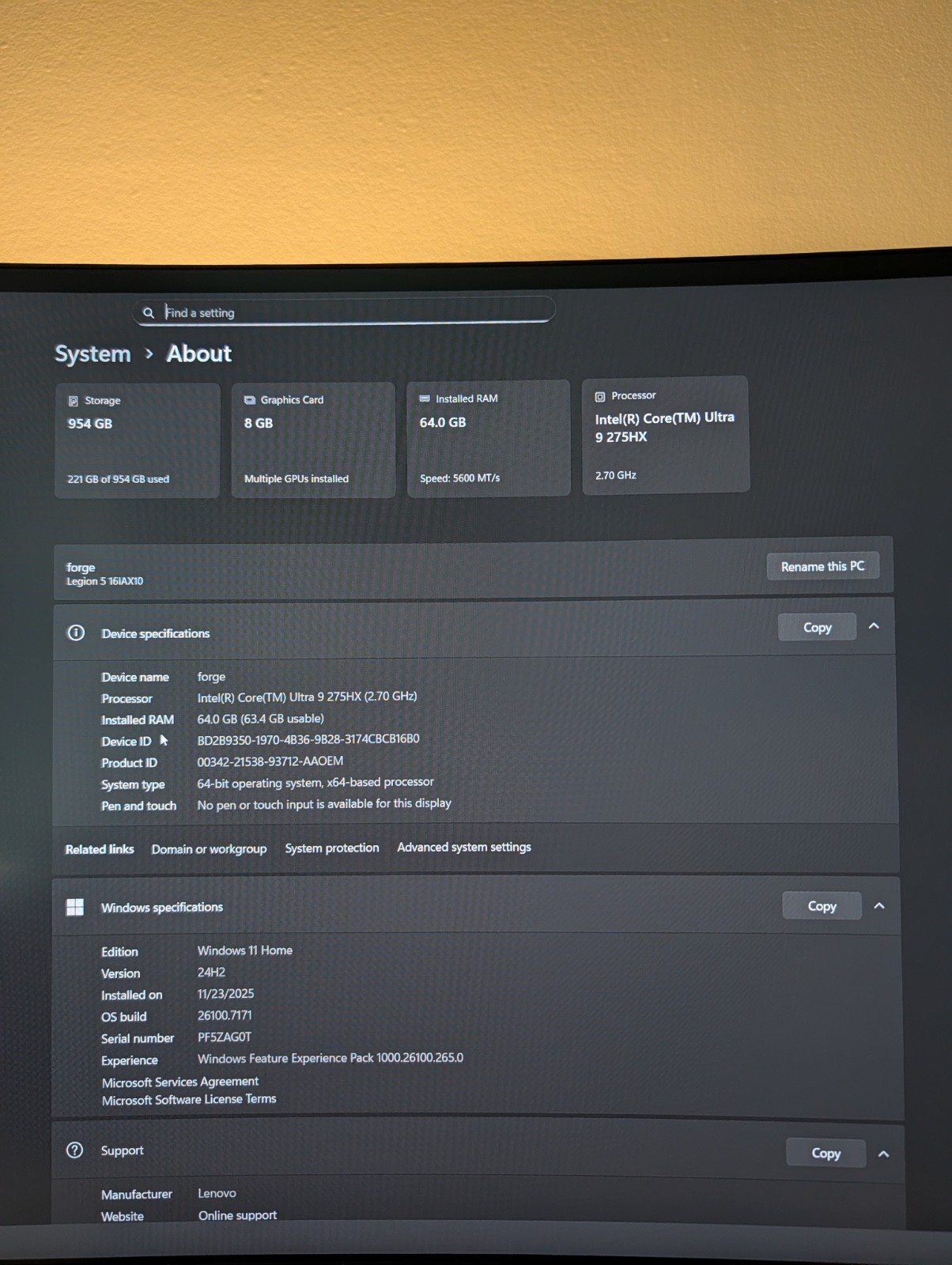The width and height of the screenshot is (952, 1265).
Task: Select the serial number PF5ZAG0T
Action: click(225, 1037)
